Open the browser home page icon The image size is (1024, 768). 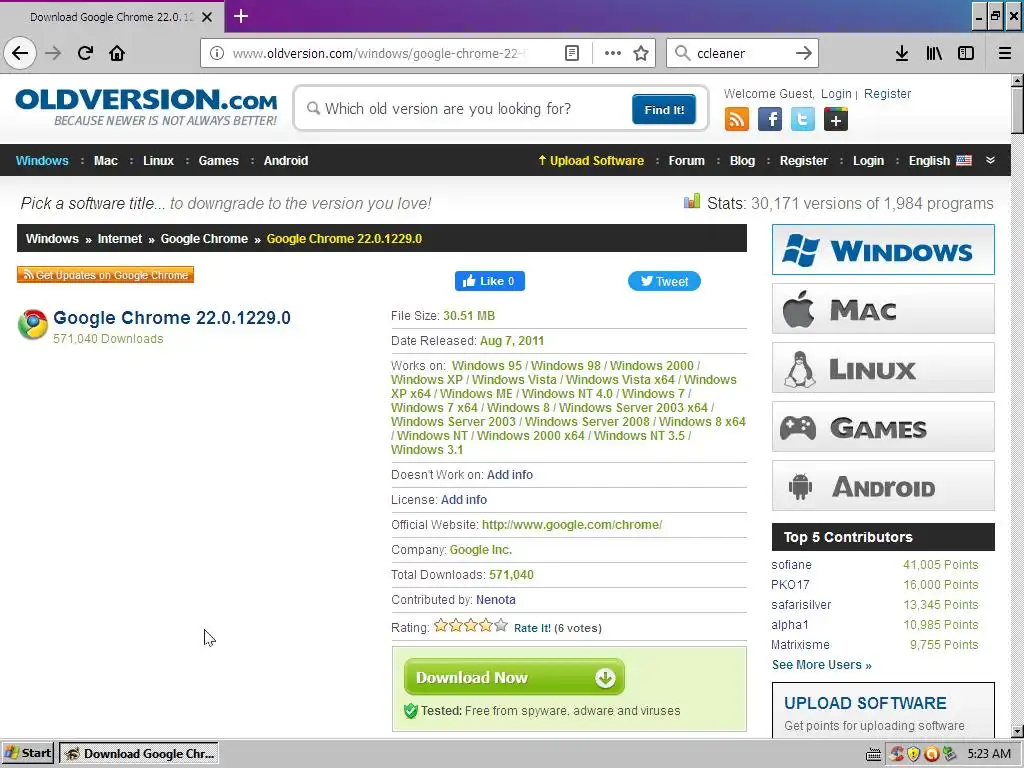tap(117, 53)
